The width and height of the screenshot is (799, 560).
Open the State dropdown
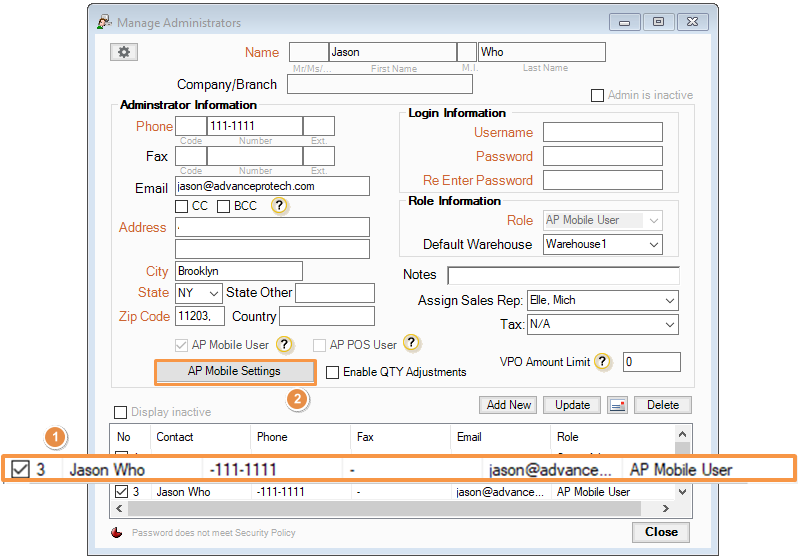(x=211, y=293)
